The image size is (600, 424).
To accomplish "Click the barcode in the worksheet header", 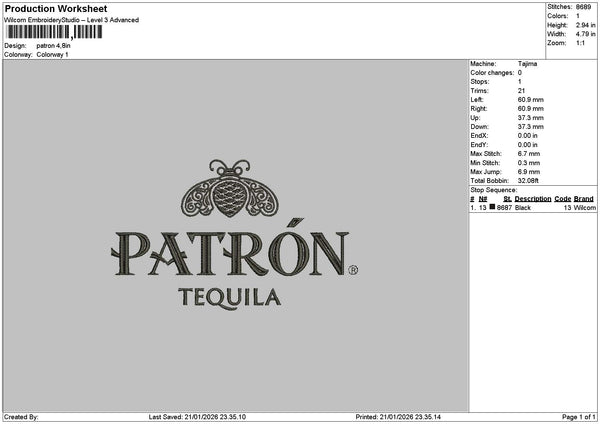I will (54, 32).
